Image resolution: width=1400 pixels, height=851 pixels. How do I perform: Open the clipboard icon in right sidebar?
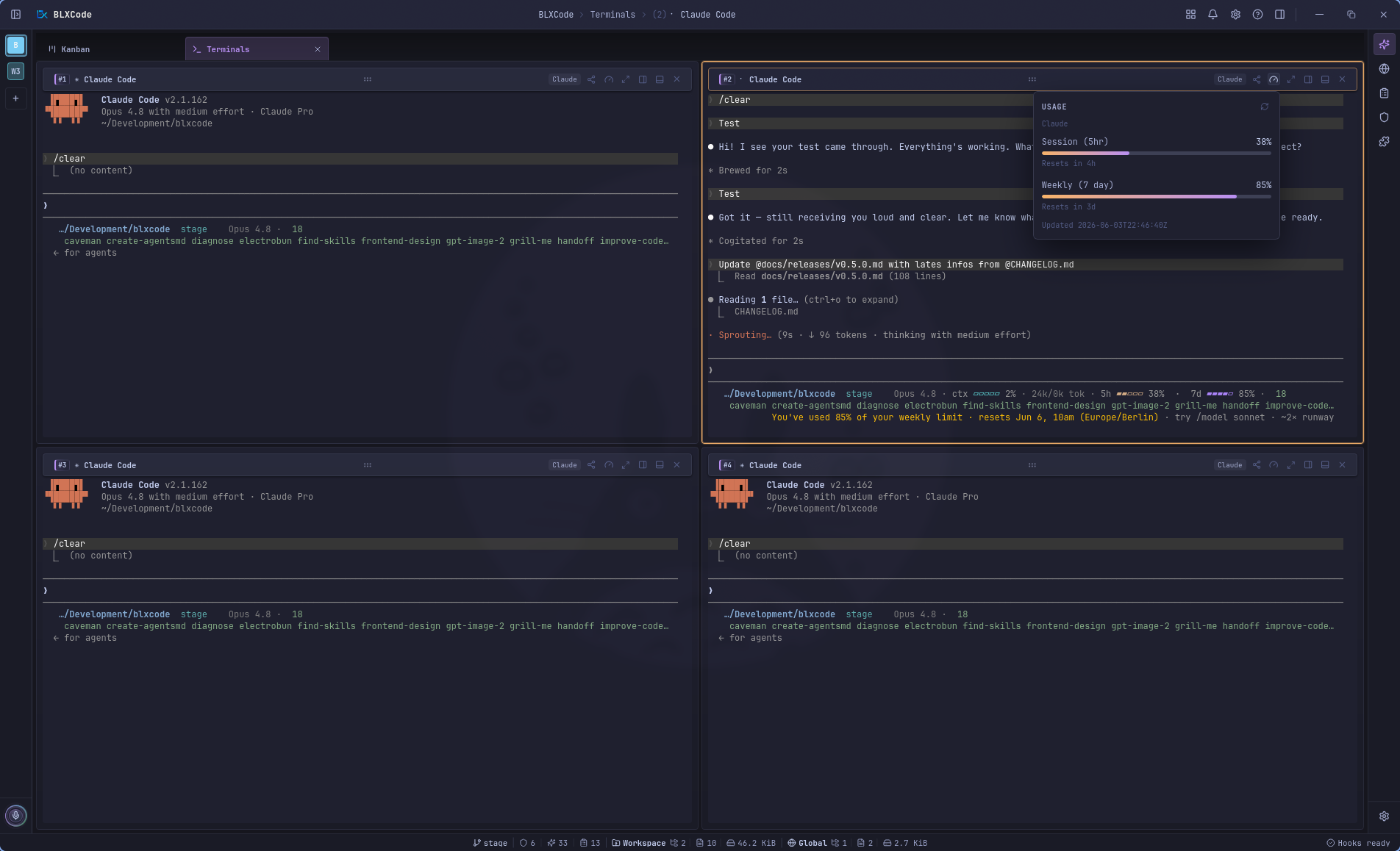pos(1384,93)
